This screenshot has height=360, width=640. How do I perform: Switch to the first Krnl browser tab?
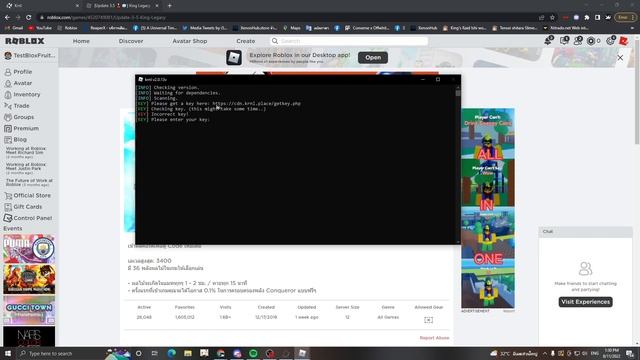[41, 6]
